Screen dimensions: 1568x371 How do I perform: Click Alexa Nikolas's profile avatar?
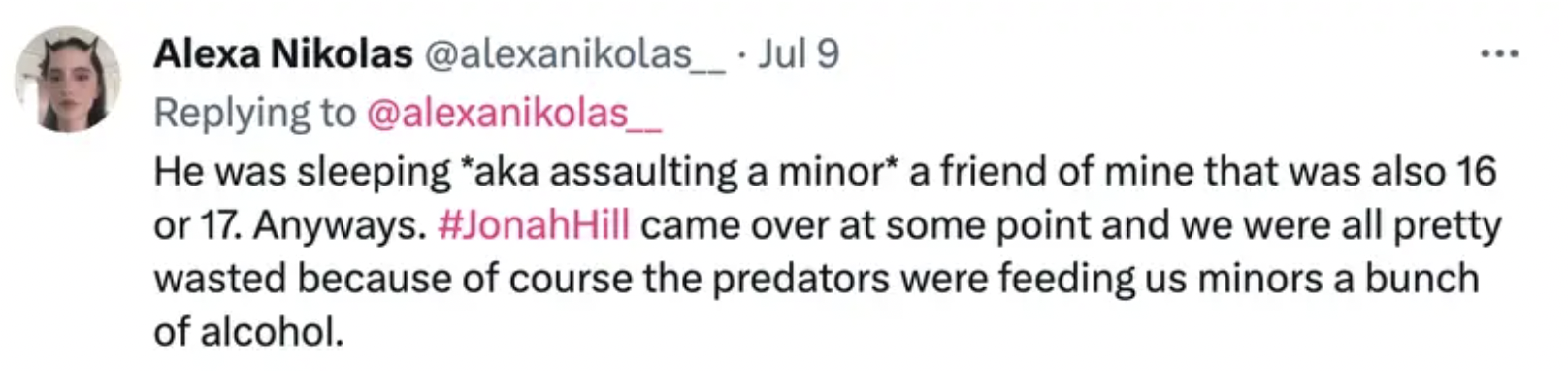coord(68,80)
